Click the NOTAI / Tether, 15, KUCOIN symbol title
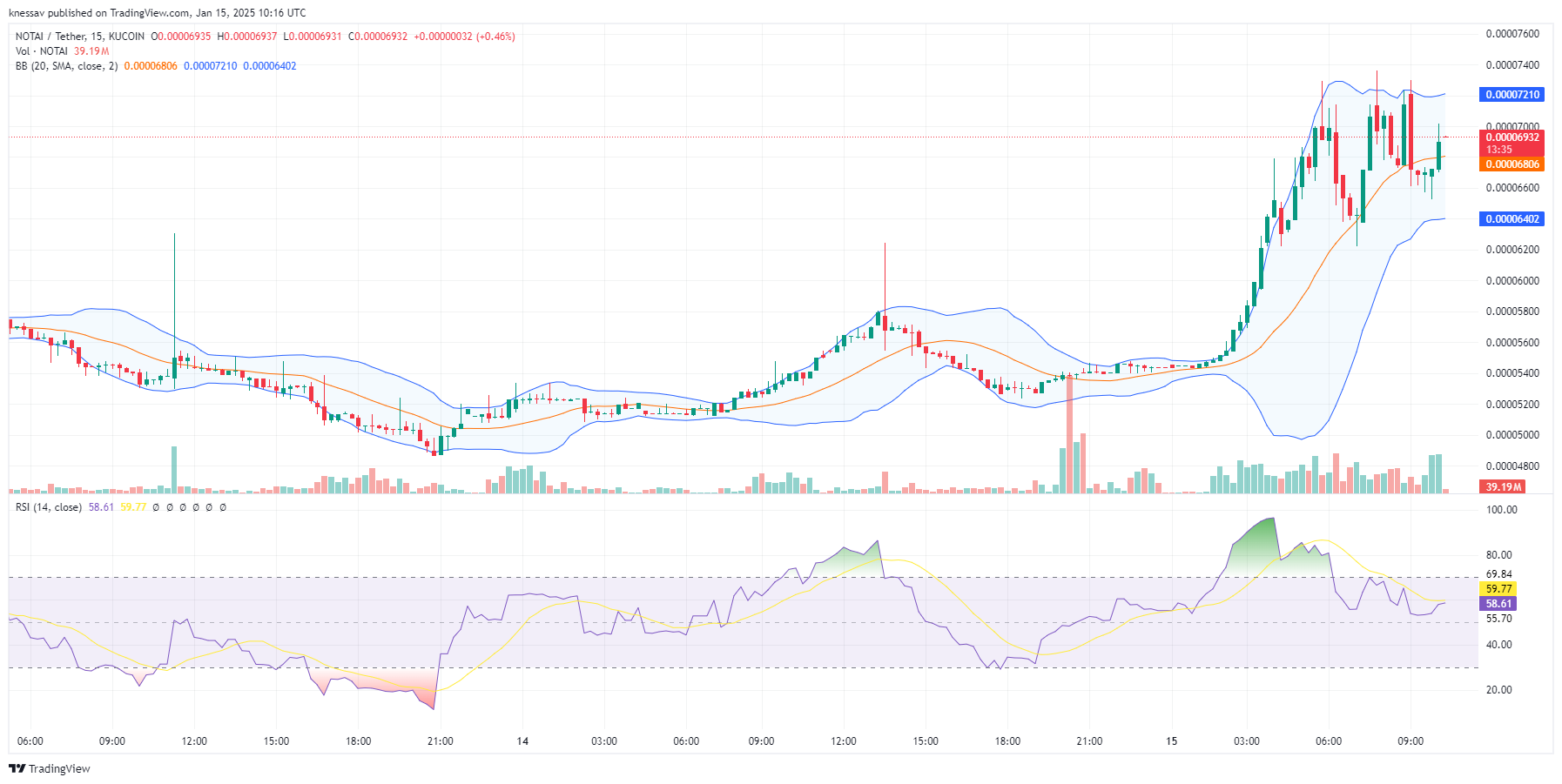 (x=80, y=37)
